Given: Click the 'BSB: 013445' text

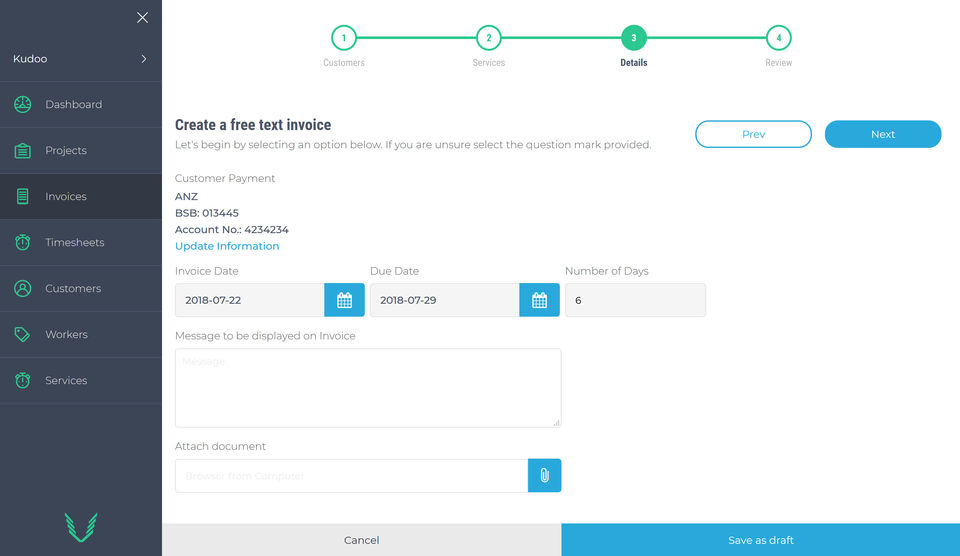Looking at the screenshot, I should pos(207,213).
